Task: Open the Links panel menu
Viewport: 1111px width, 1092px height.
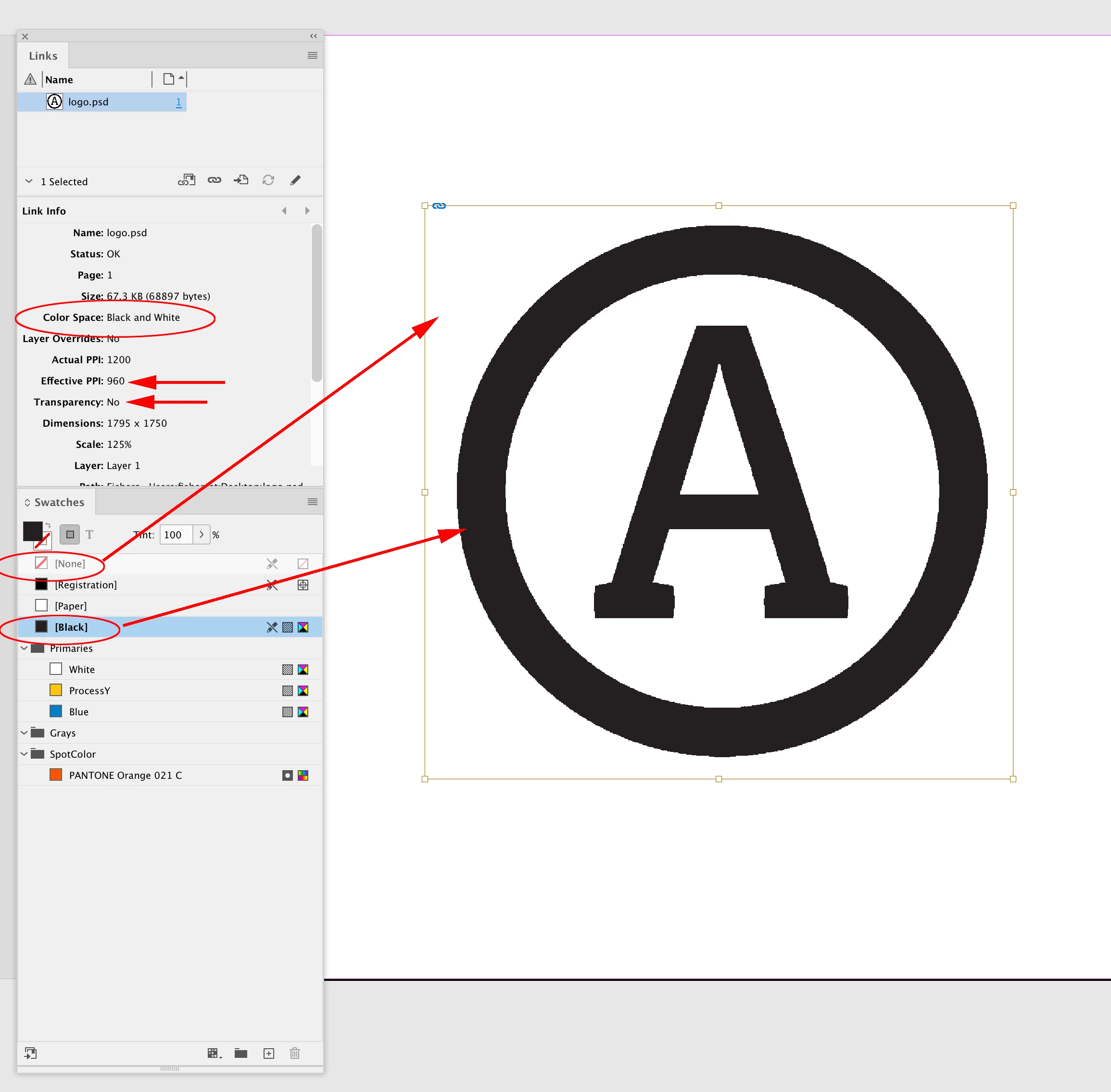Action: [x=313, y=56]
